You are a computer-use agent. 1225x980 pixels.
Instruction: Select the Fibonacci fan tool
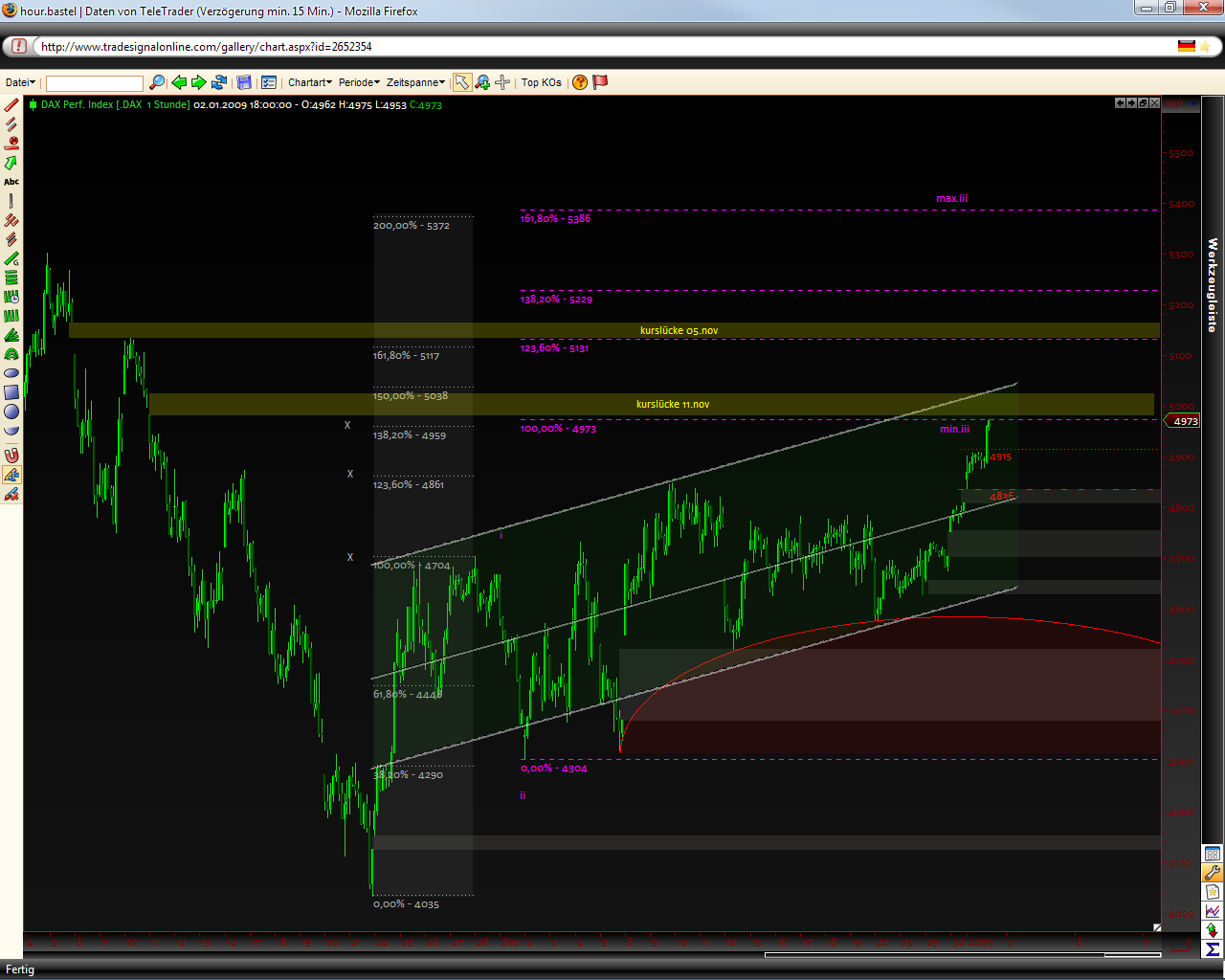(11, 335)
